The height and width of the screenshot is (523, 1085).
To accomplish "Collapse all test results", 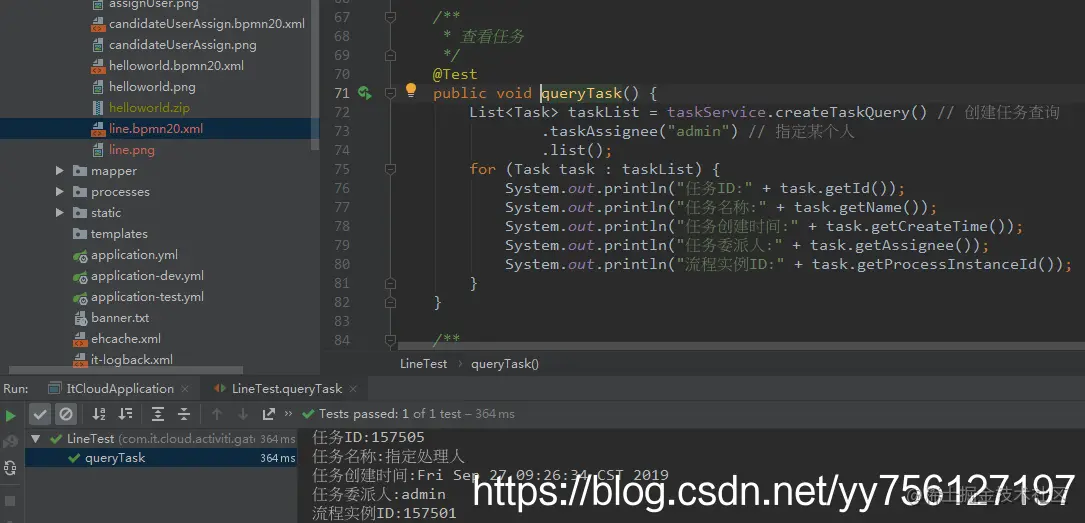I will [x=183, y=414].
